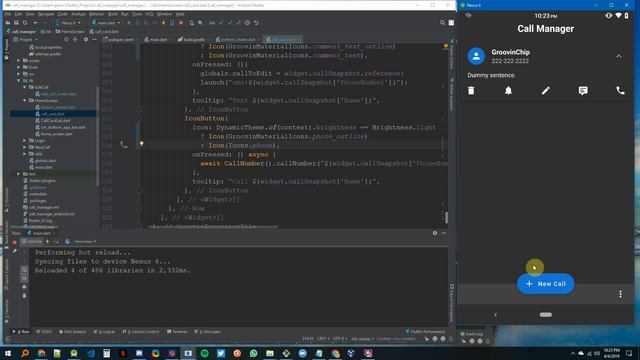Open the Terminal tool window
Viewport: 640px width, 360px height.
pos(177,332)
